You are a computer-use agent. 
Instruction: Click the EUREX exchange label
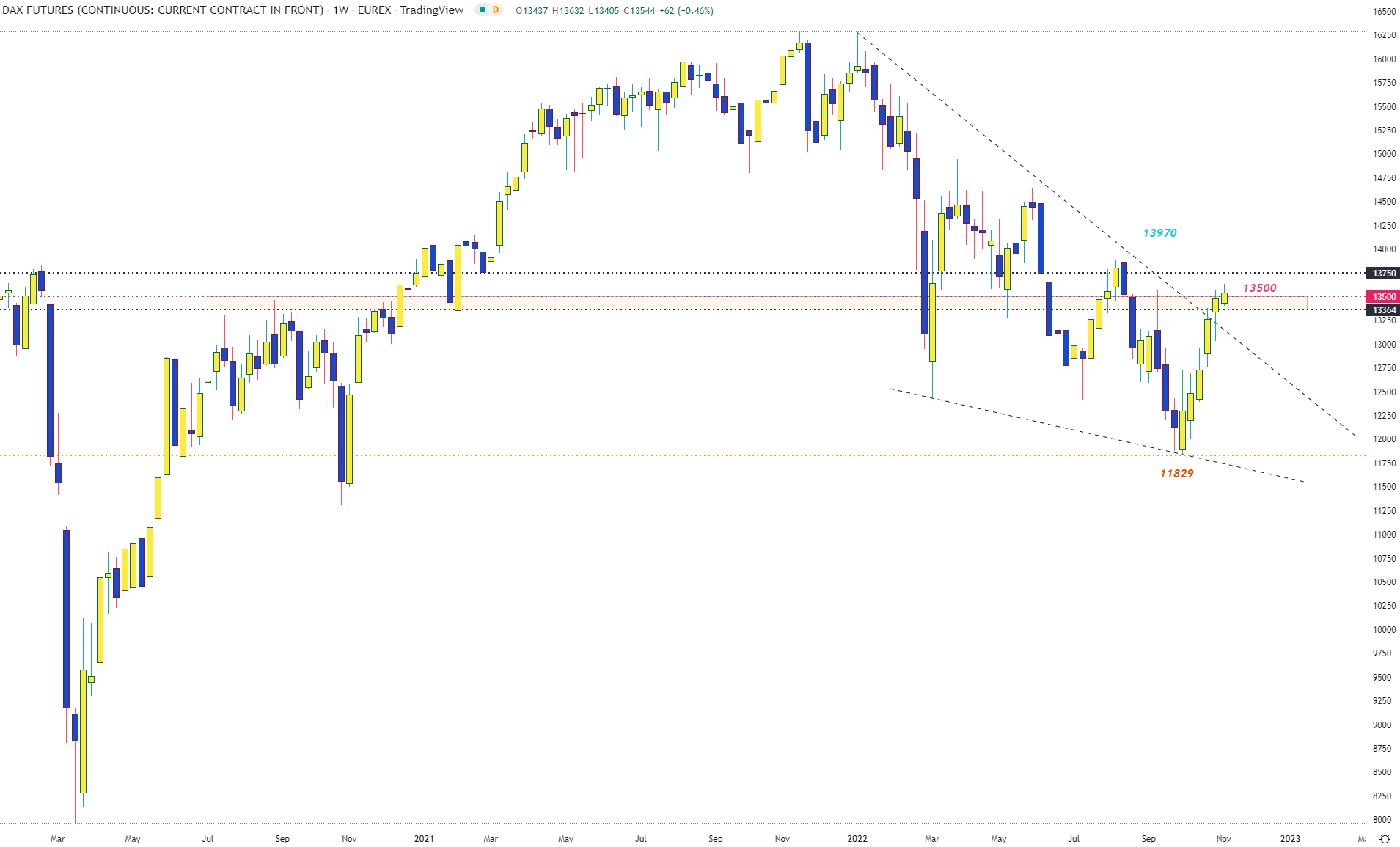pos(374,10)
